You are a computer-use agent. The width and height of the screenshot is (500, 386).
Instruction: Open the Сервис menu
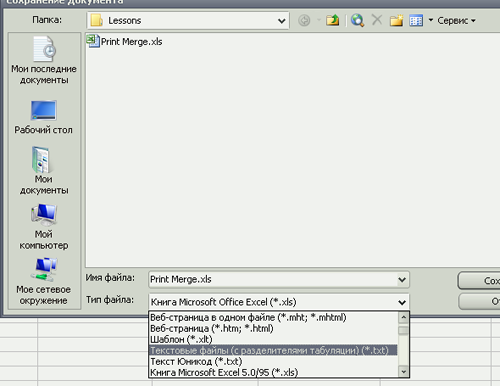(x=456, y=21)
